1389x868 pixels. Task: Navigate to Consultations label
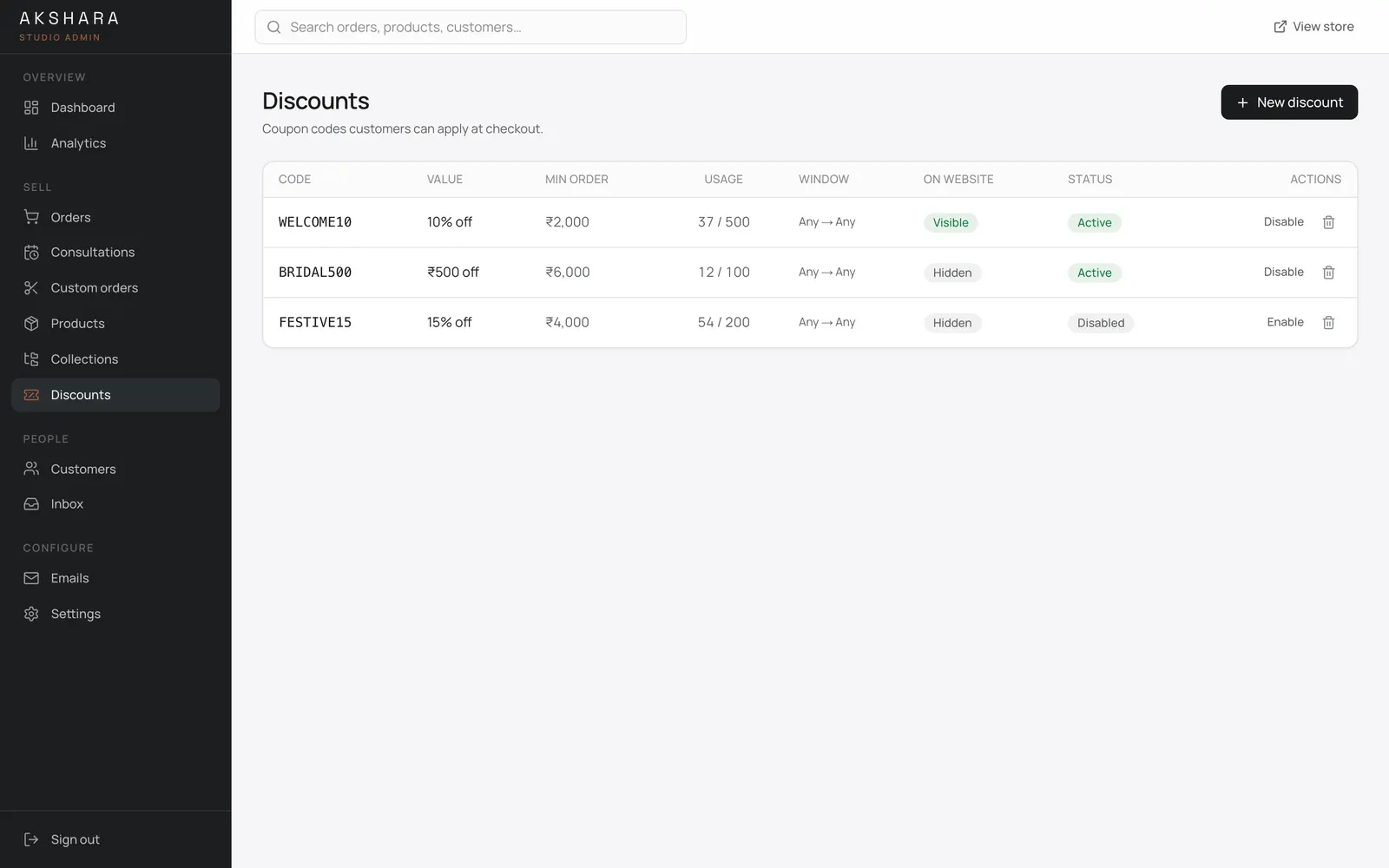pos(93,253)
